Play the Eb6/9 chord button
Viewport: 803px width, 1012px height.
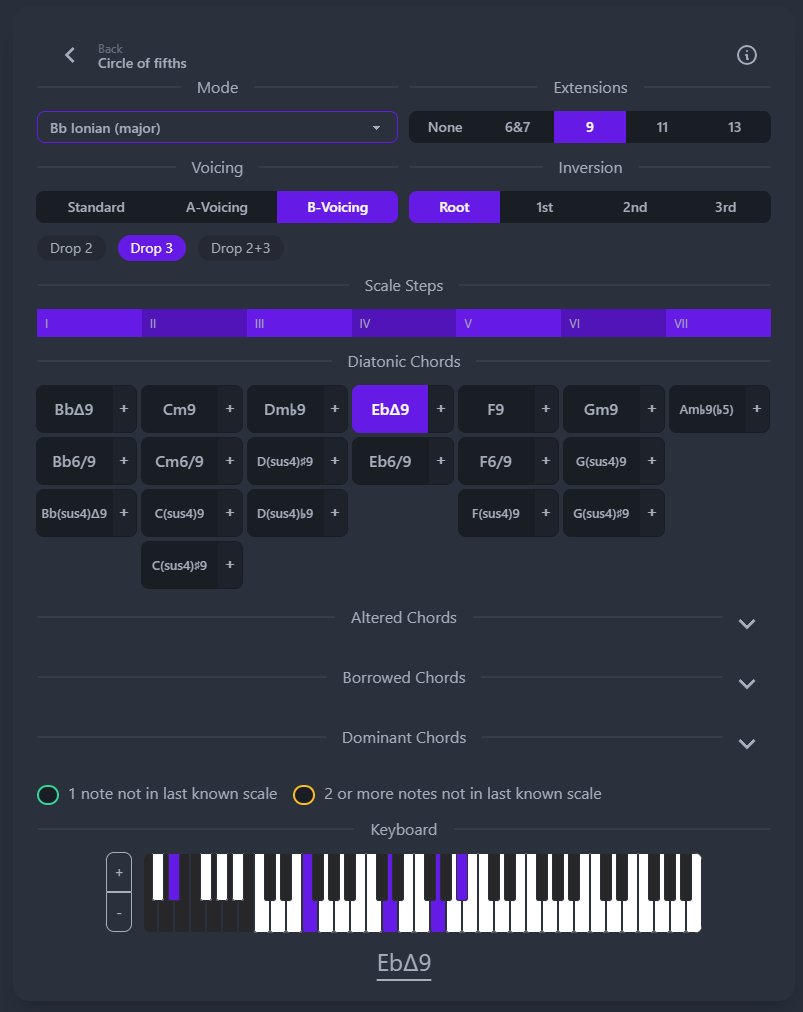[390, 461]
